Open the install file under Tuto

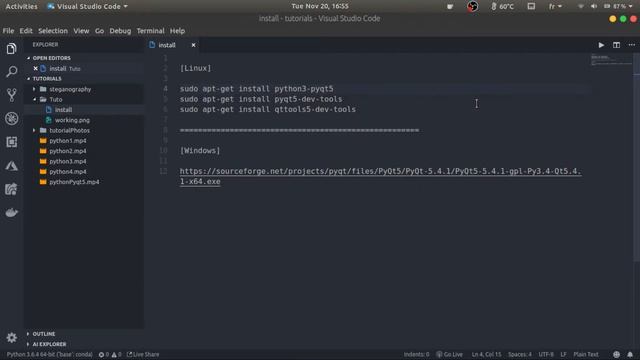click(x=63, y=109)
